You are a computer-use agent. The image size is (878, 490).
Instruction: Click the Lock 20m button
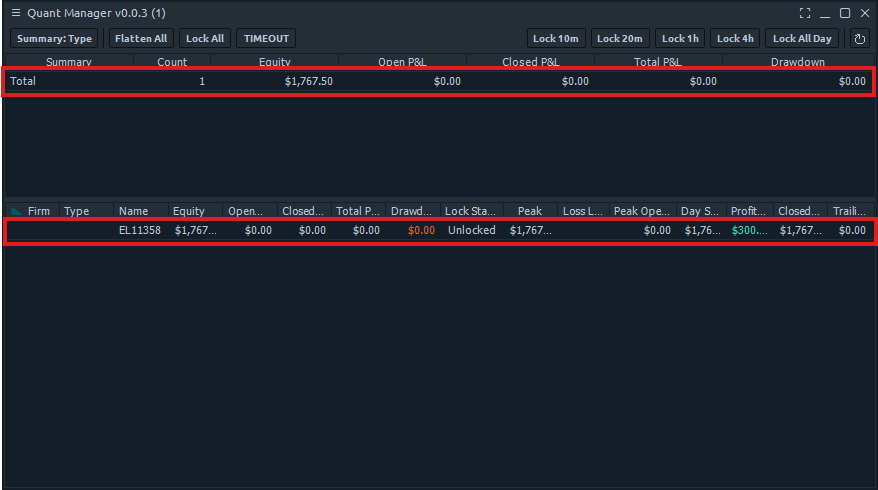[x=620, y=39]
